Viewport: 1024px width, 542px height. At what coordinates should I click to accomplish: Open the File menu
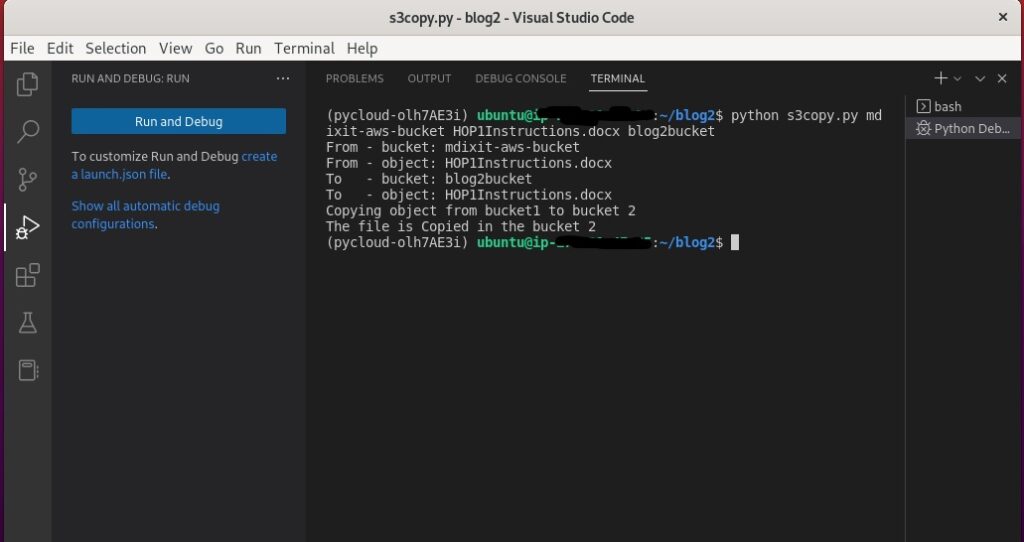click(22, 48)
